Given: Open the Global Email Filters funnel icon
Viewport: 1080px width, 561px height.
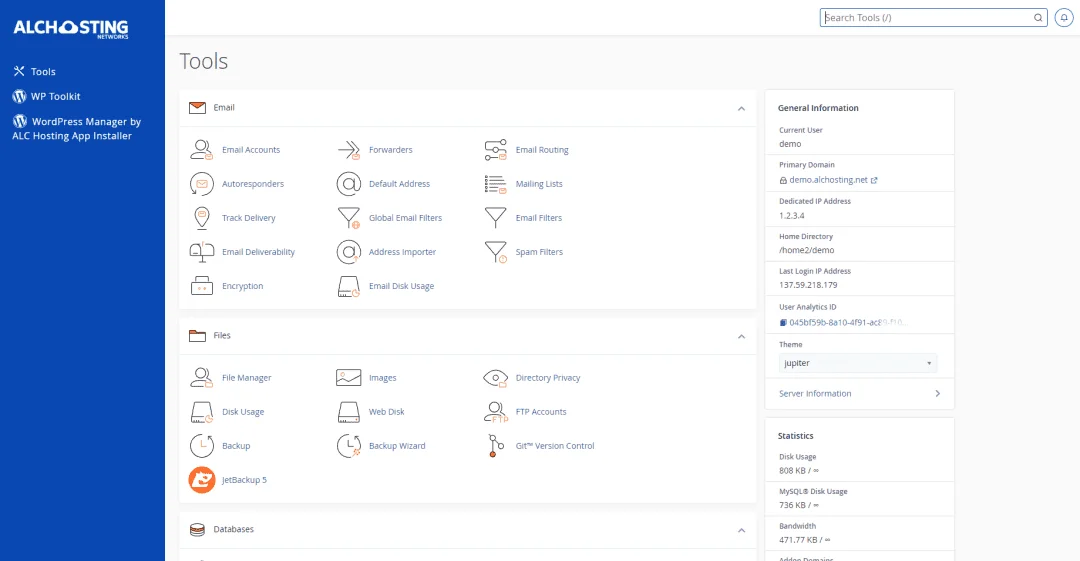Looking at the screenshot, I should coord(349,218).
